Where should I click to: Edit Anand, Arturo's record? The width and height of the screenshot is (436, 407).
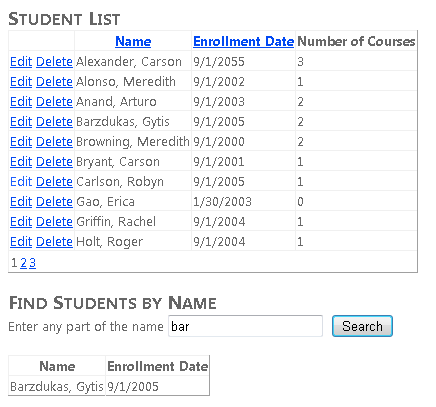21,102
